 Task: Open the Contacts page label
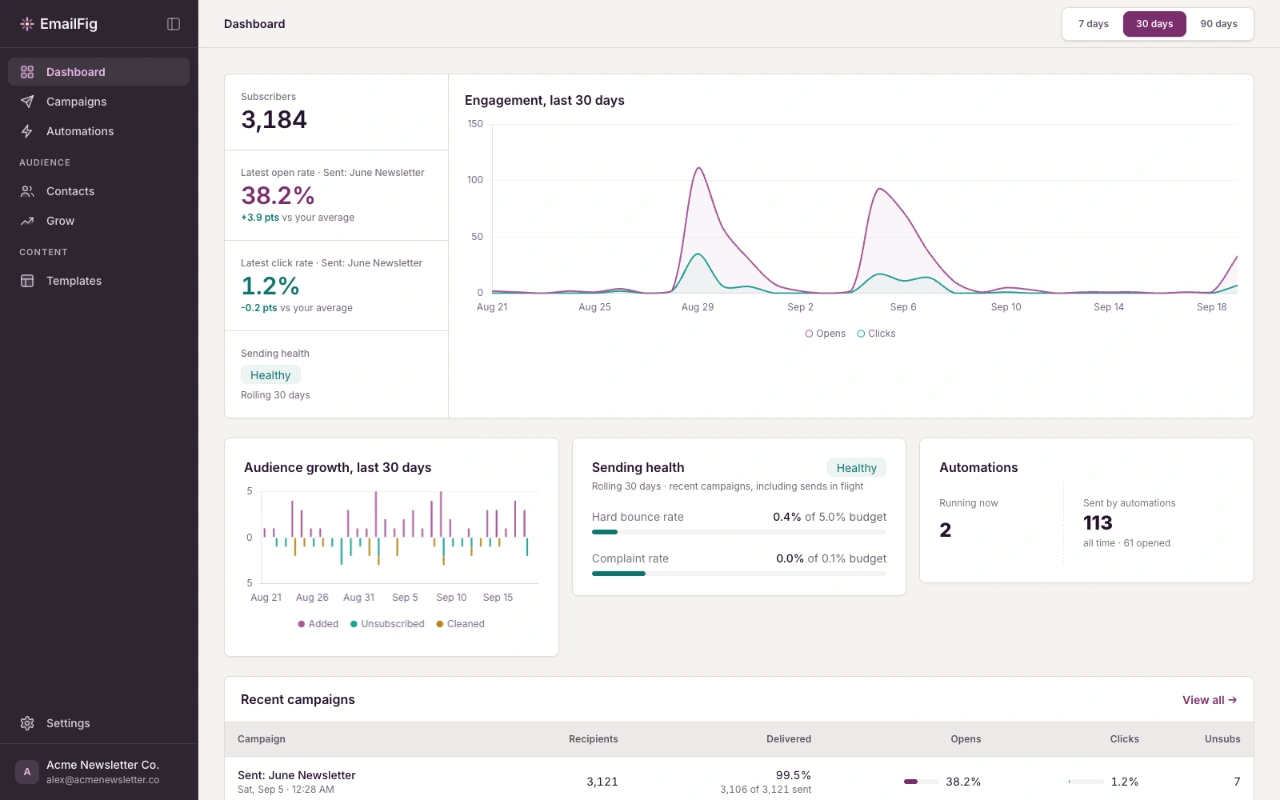[70, 191]
